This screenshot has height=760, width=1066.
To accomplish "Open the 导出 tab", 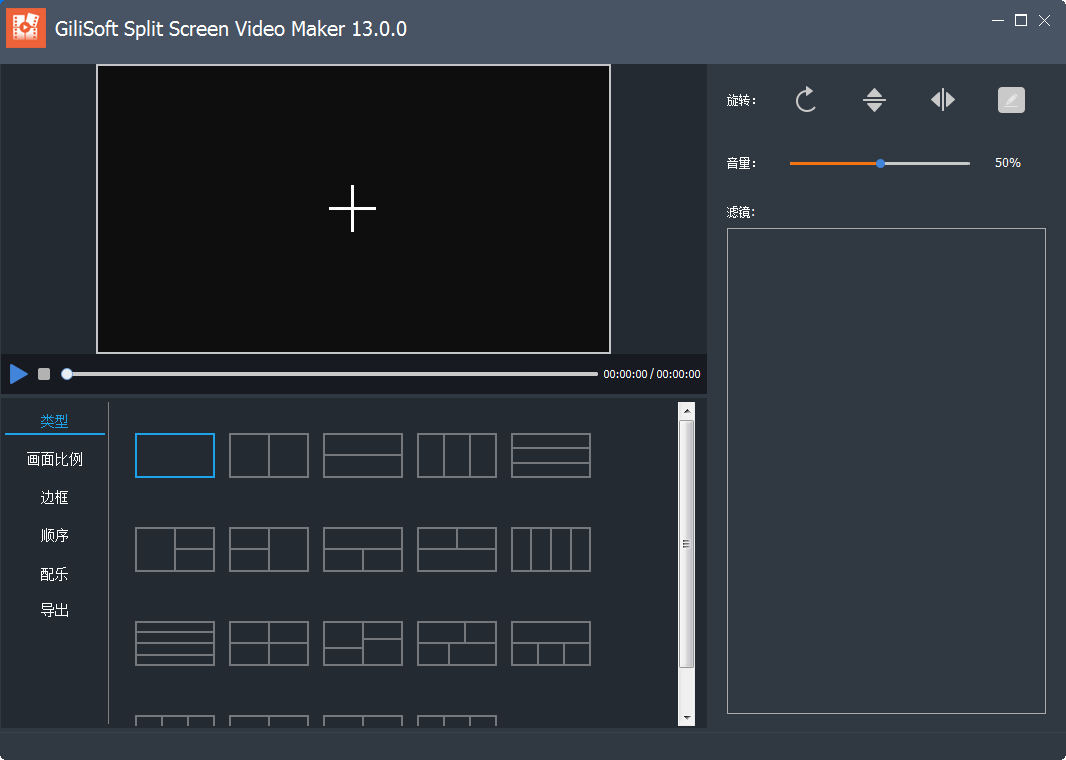I will tap(54, 610).
